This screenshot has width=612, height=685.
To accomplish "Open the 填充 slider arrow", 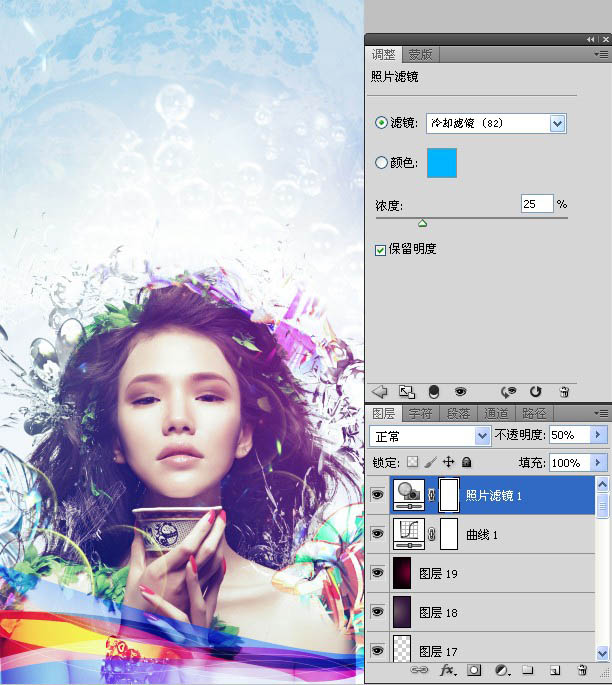I will coord(598,462).
